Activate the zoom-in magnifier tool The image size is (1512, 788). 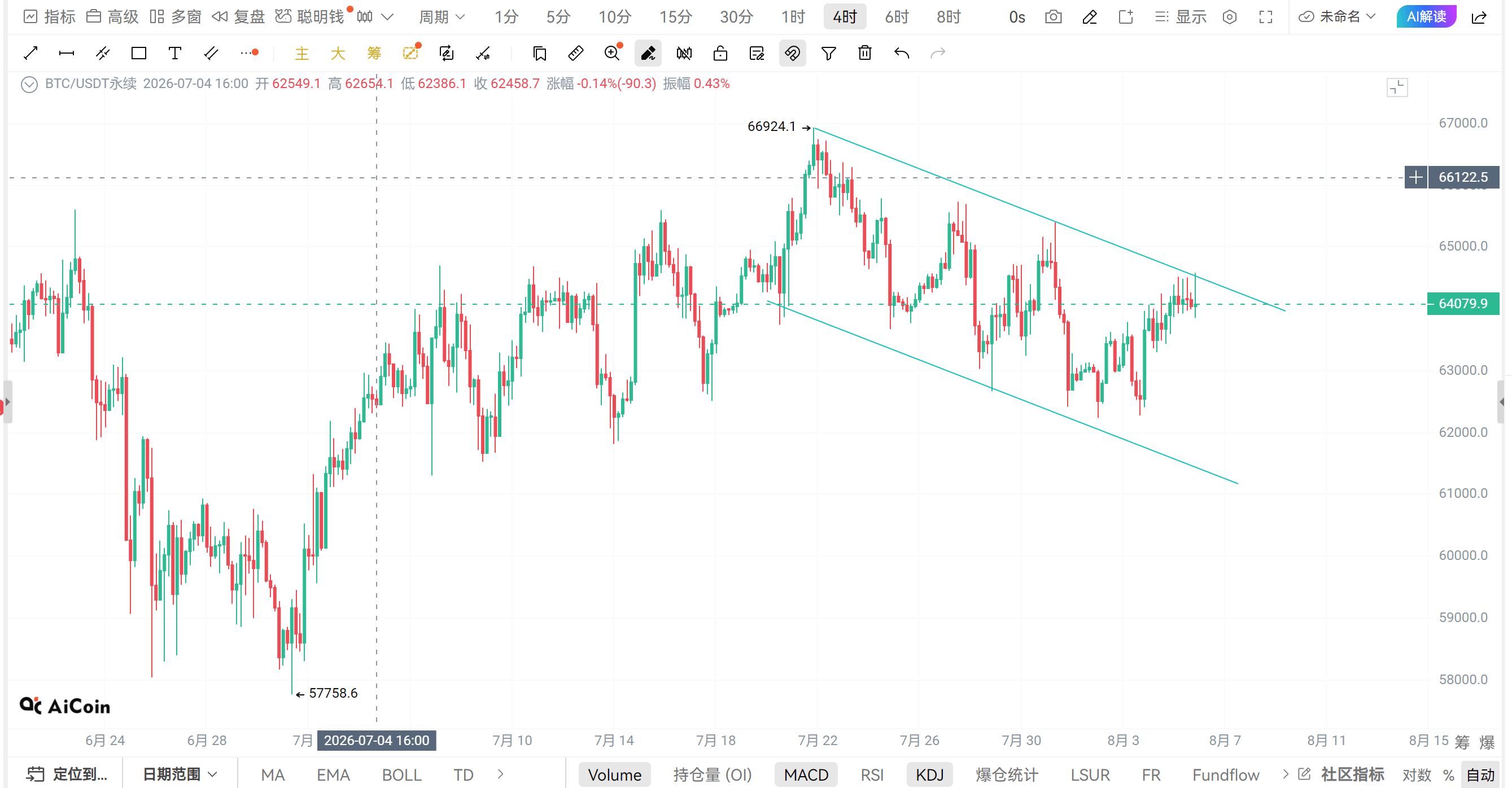(x=612, y=54)
